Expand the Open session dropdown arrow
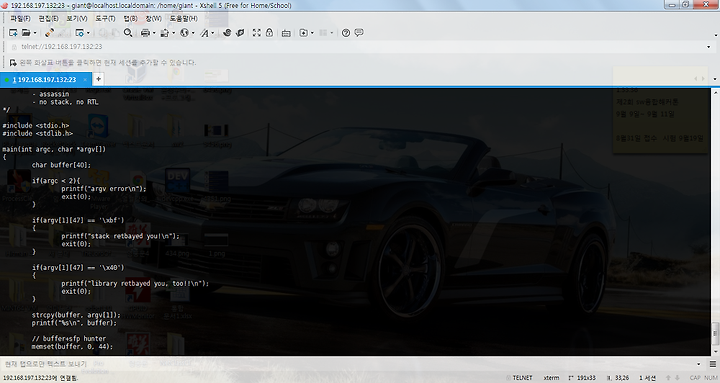This screenshot has height=383, width=720. (x=35, y=33)
